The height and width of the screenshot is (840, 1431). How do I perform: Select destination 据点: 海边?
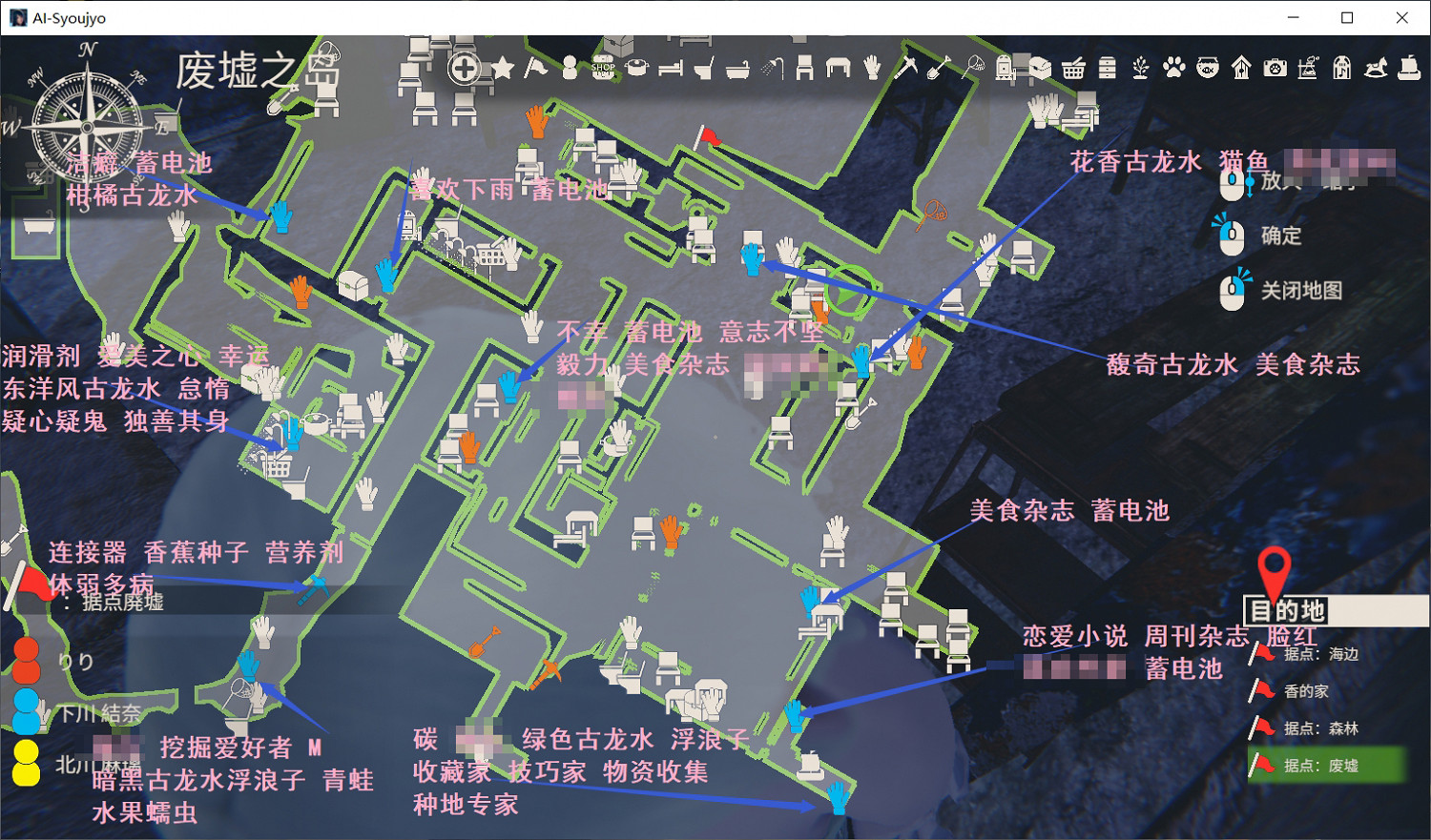coord(1320,654)
